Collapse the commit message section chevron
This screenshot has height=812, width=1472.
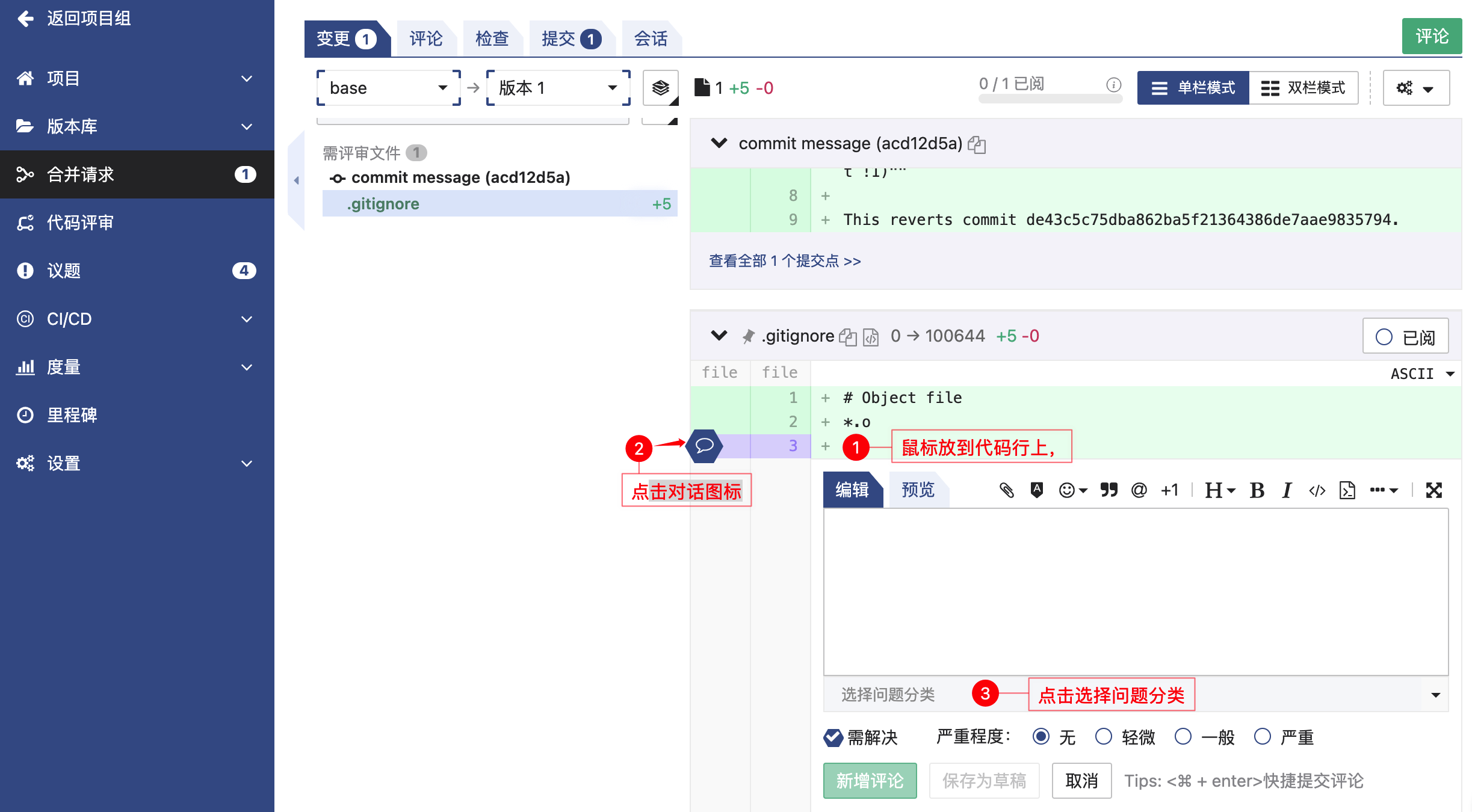pyautogui.click(x=719, y=143)
